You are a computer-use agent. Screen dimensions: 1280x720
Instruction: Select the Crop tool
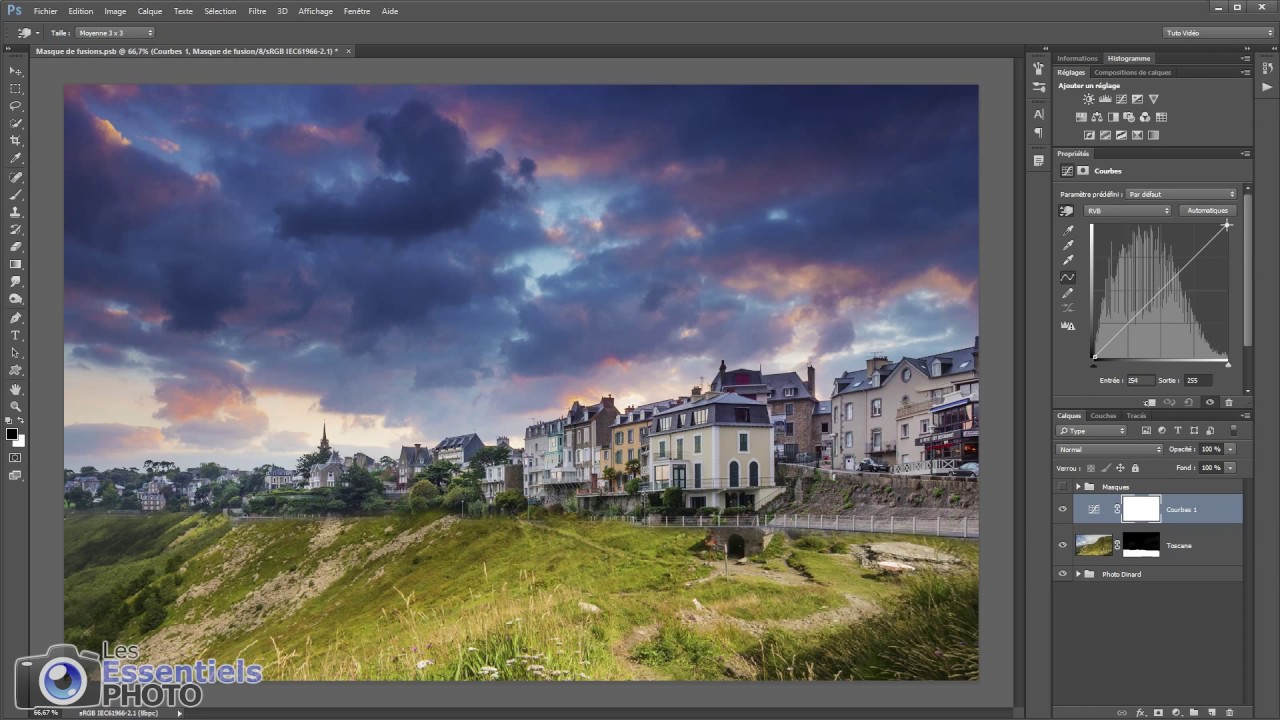coord(15,141)
